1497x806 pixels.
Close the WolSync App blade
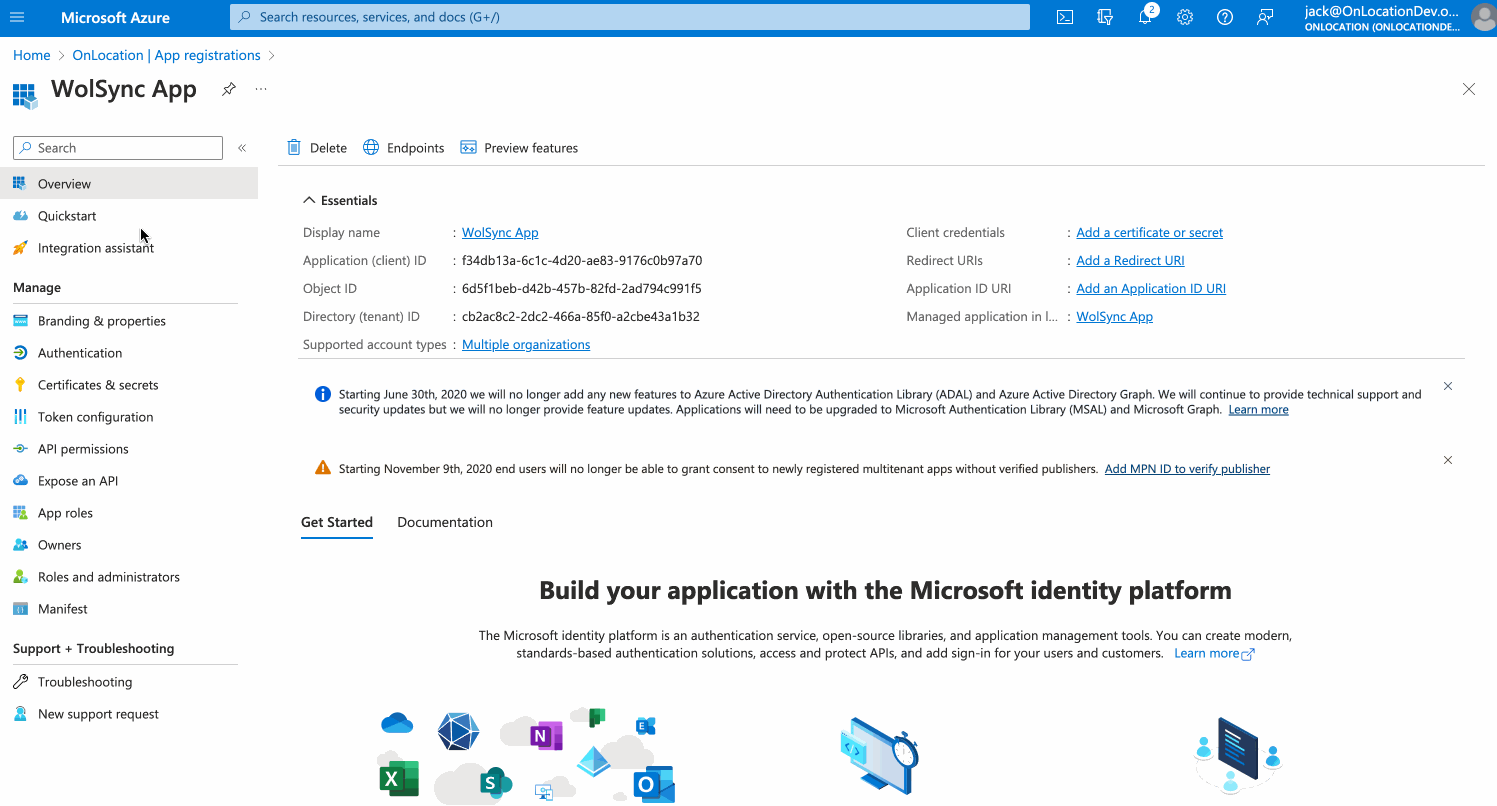tap(1469, 89)
